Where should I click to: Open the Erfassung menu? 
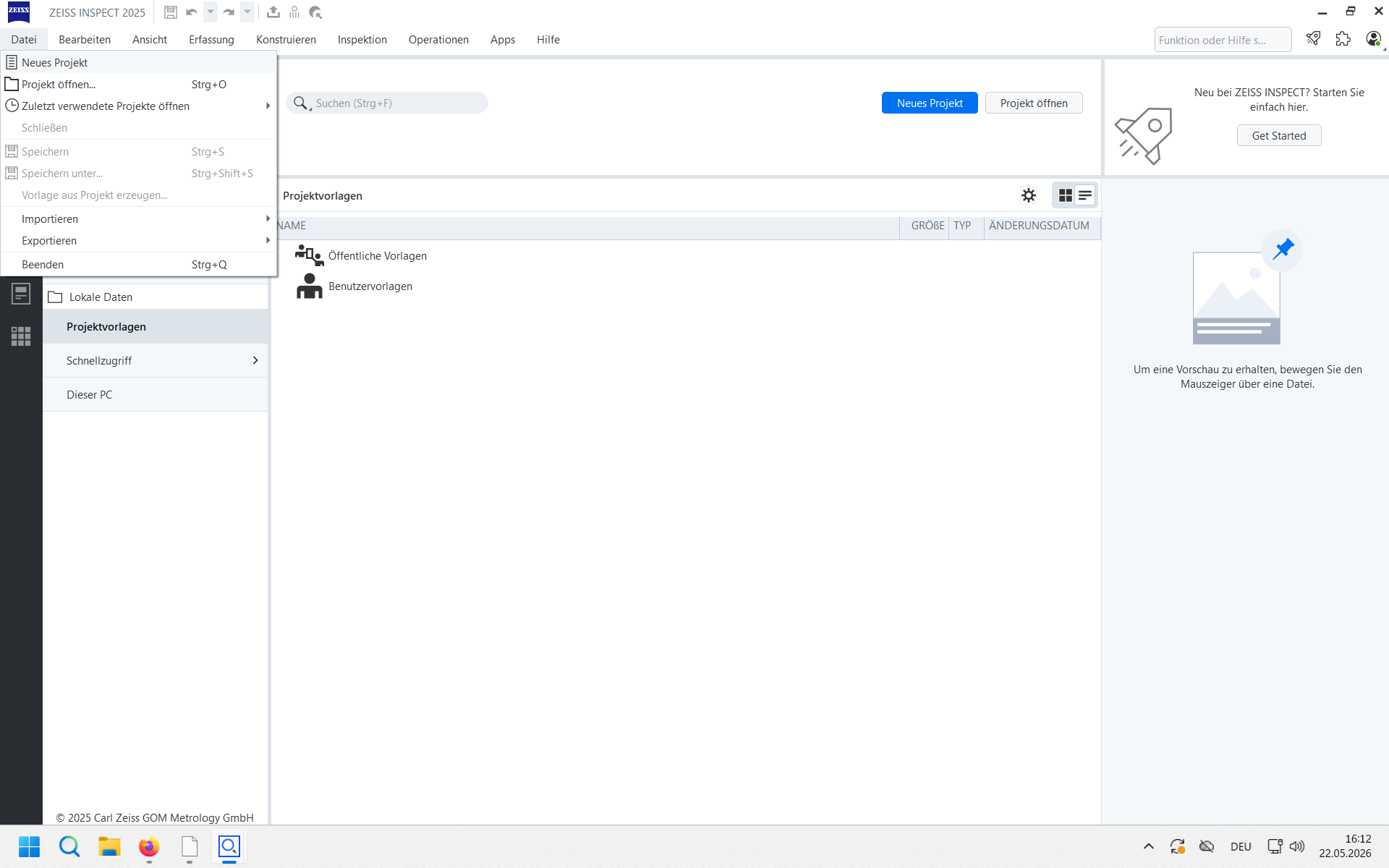pos(211,40)
